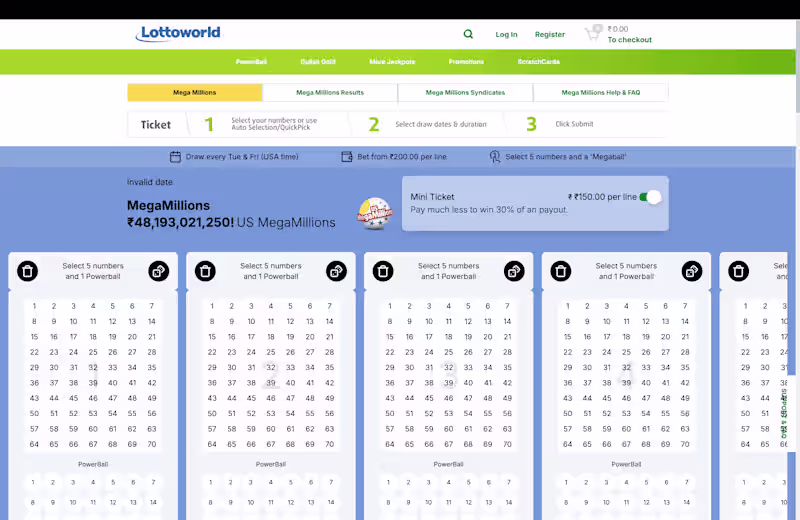Pick number 5 on the fourth ticket
800x520 pixels.
[646, 306]
